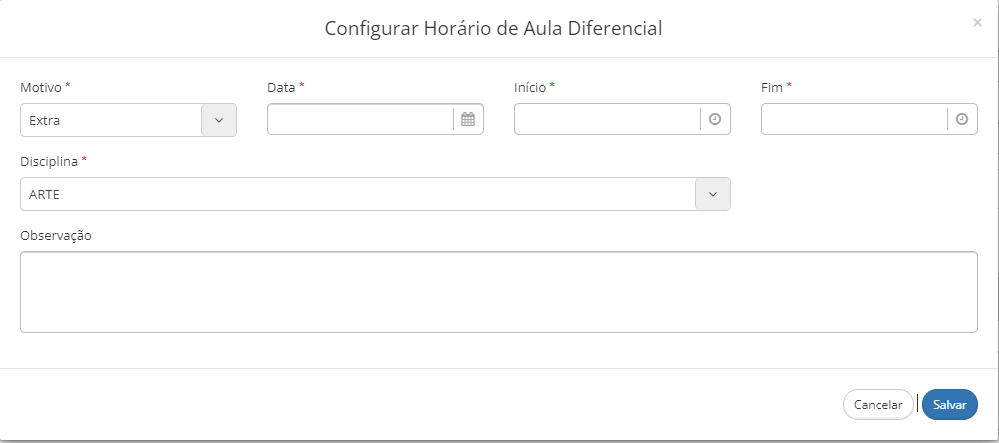Click the Data field label
999x443 pixels.
282,88
